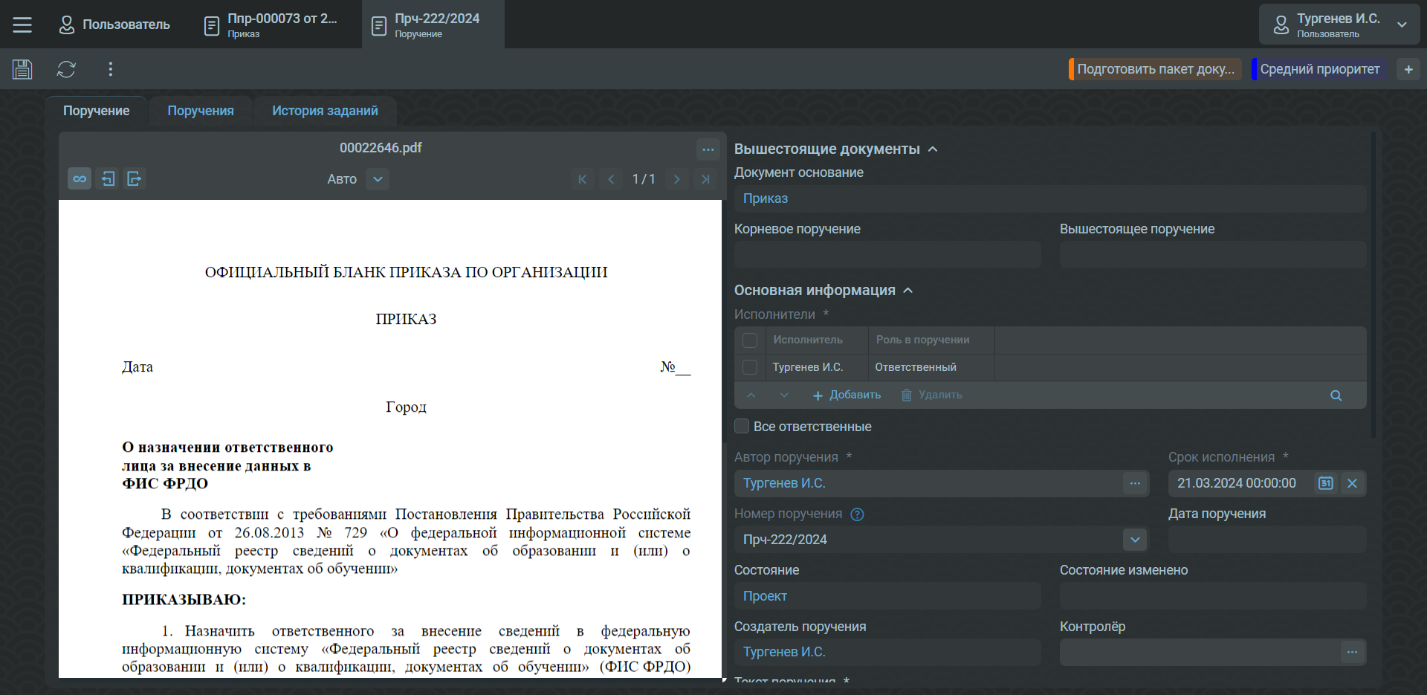Go to next page in PDF viewer

click(677, 179)
